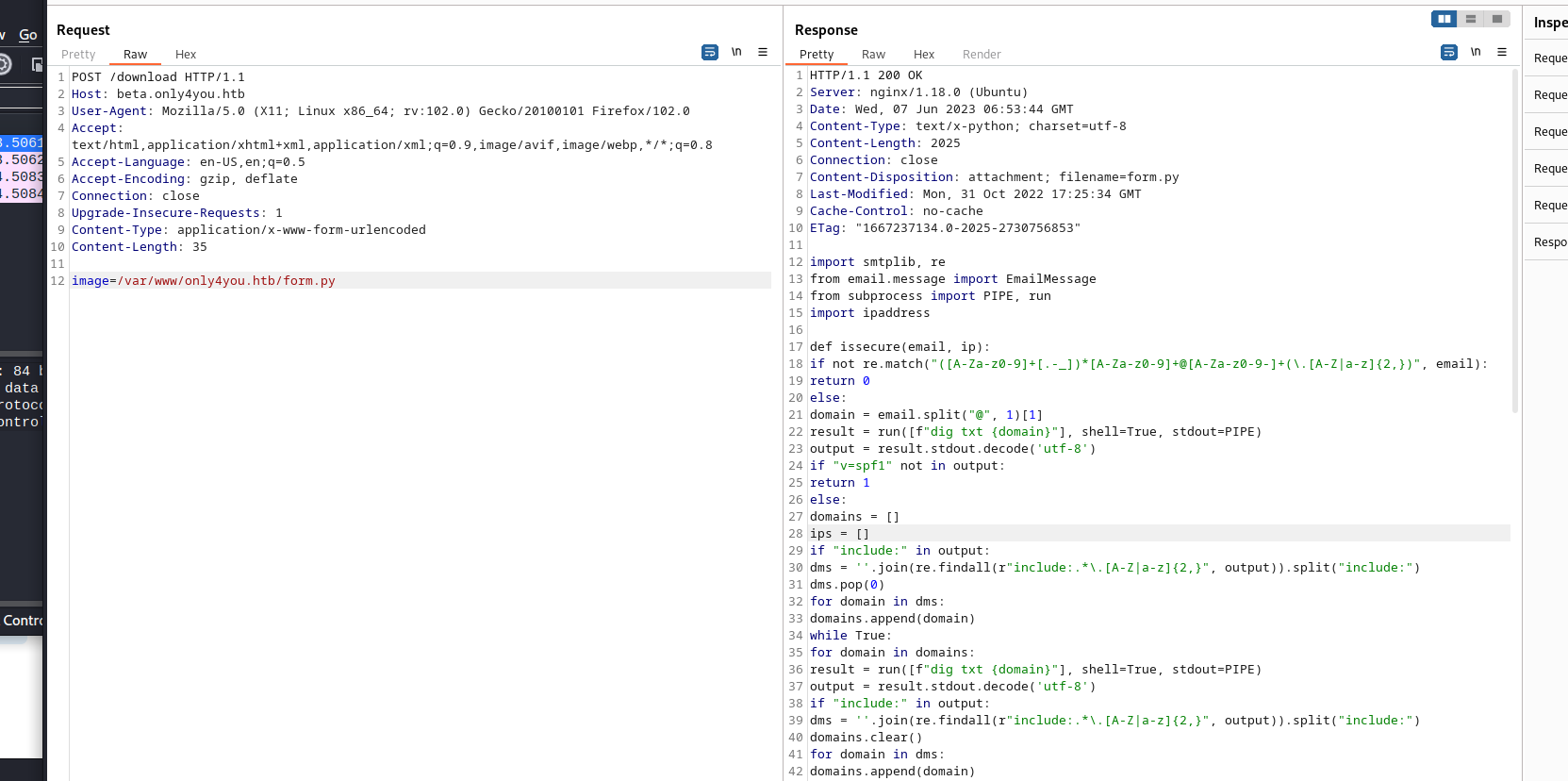Select the side-by-side layout icon
This screenshot has width=1568, height=781.
(1444, 19)
